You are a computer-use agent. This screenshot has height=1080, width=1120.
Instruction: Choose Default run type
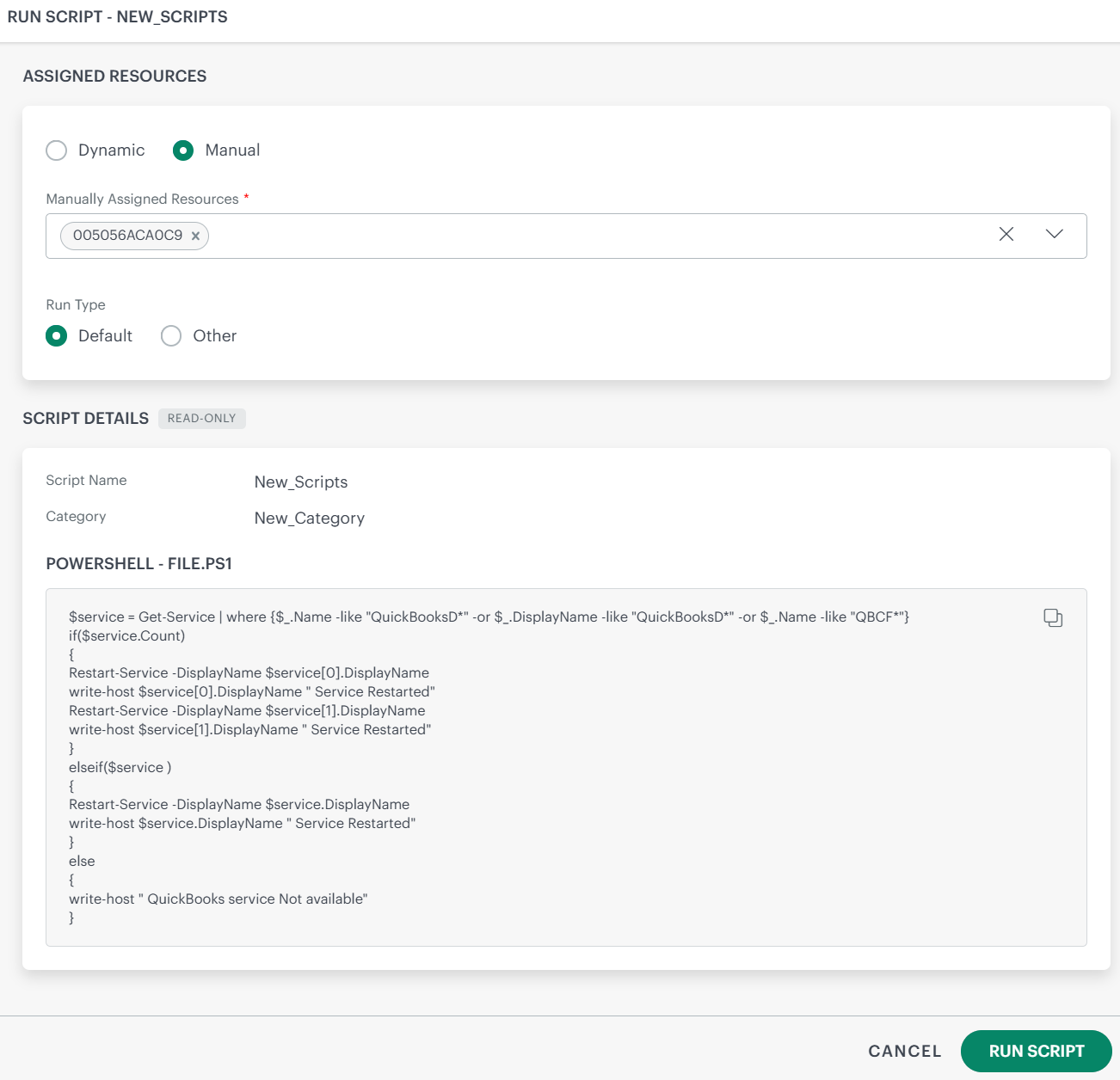tap(56, 335)
